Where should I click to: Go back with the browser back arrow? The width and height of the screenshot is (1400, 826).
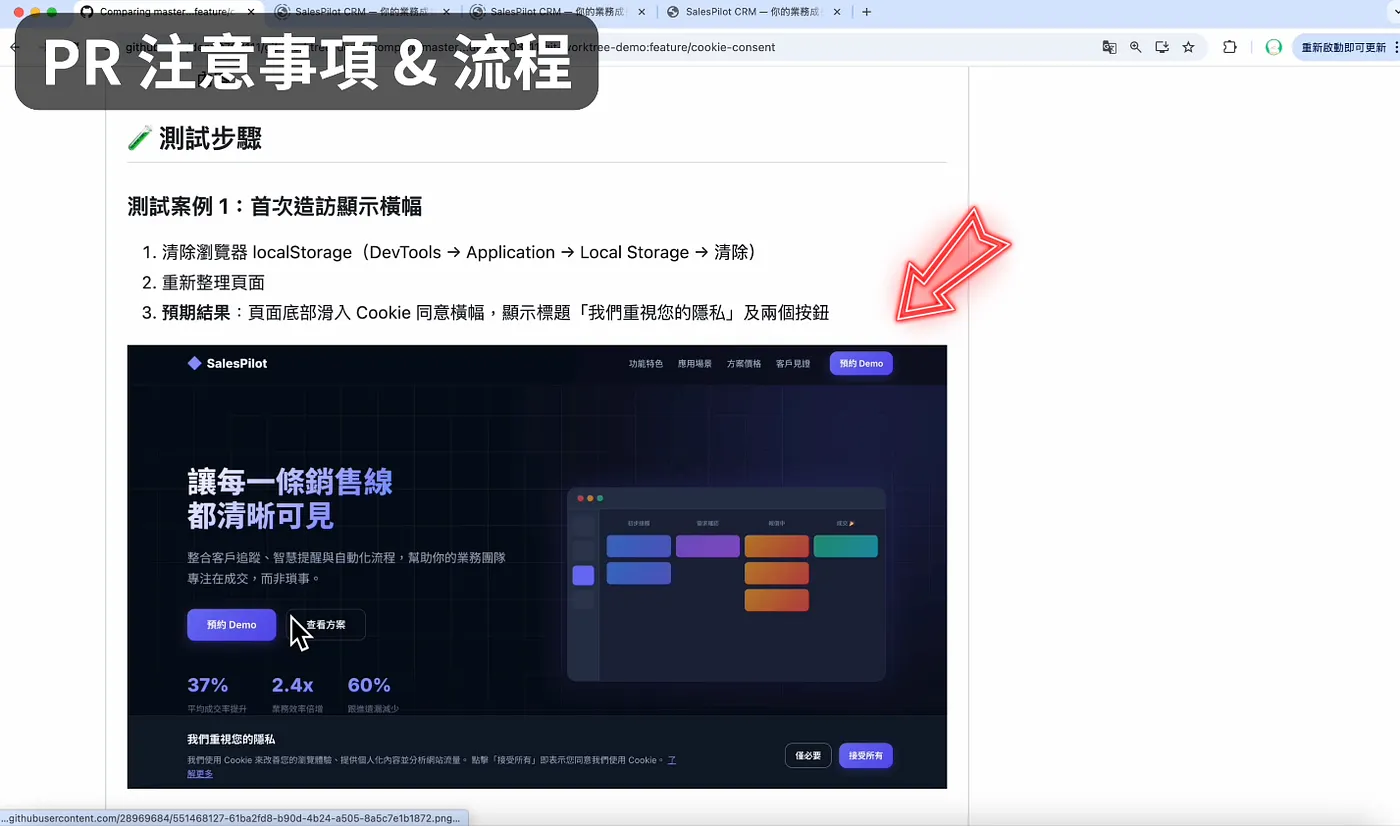[14, 47]
